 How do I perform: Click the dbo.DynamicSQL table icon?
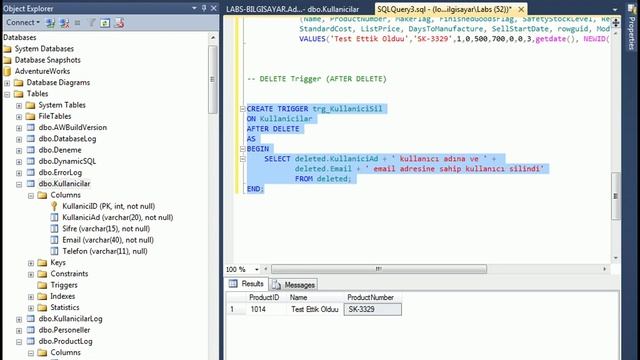click(31, 161)
